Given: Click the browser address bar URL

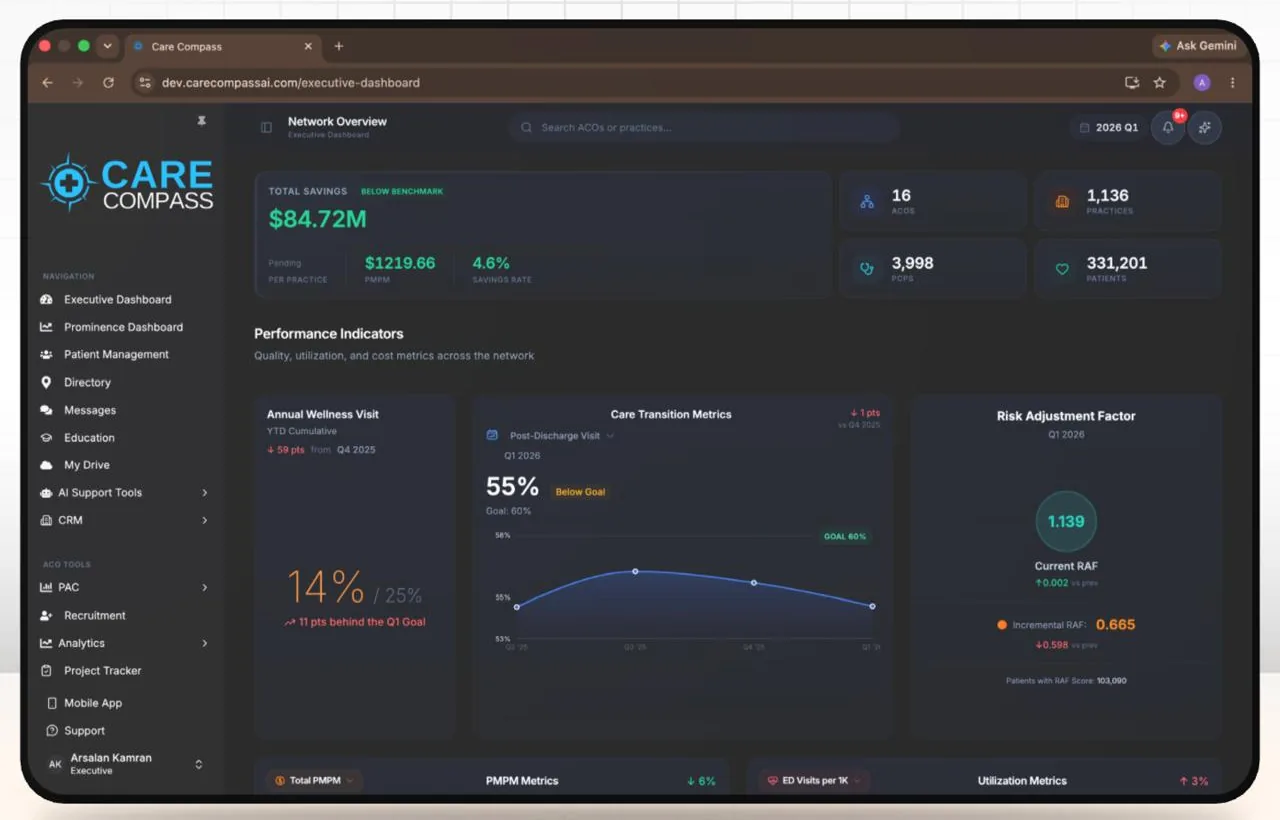Looking at the screenshot, I should coord(291,83).
